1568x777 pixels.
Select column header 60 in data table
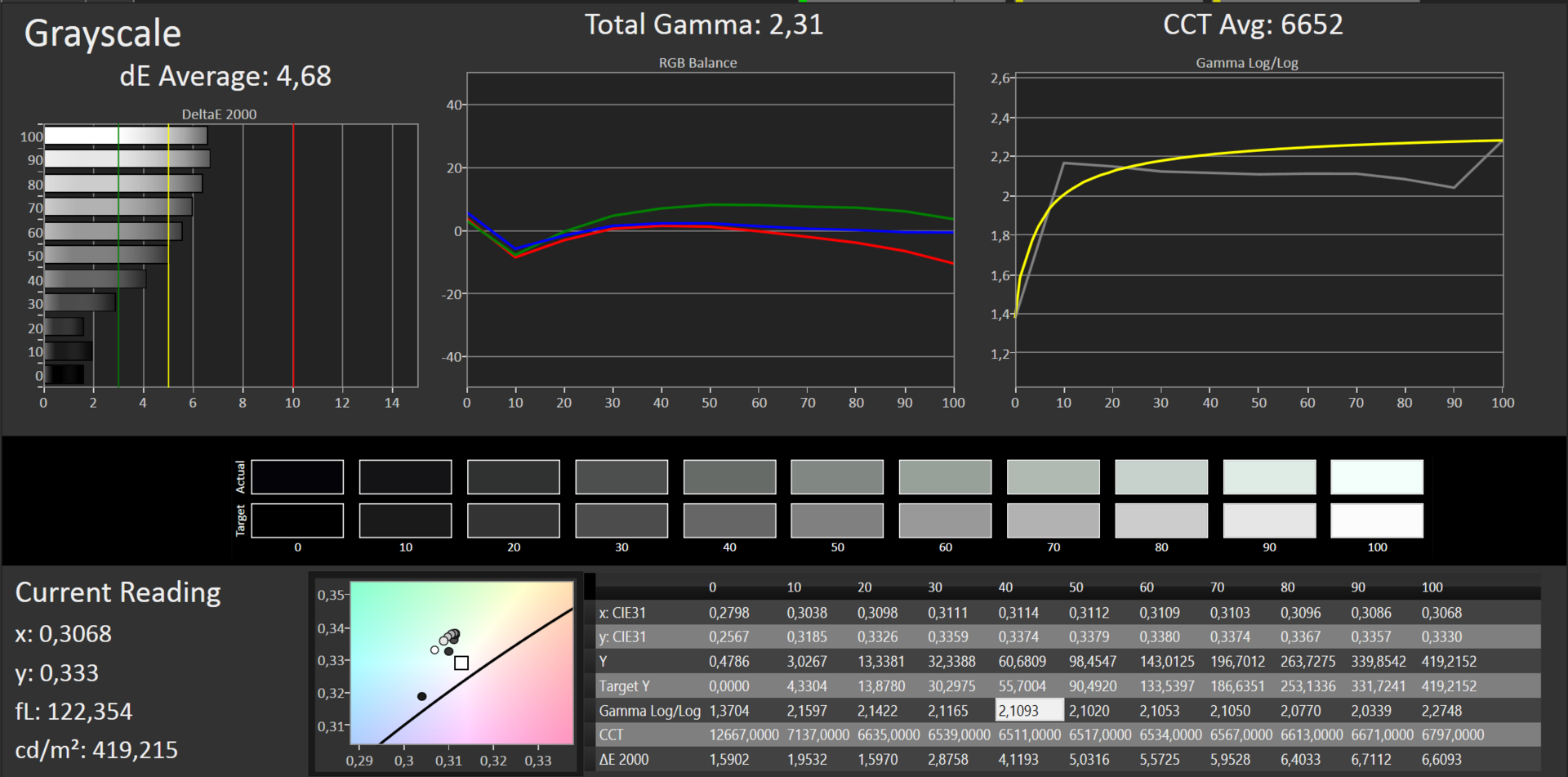tap(1147, 587)
